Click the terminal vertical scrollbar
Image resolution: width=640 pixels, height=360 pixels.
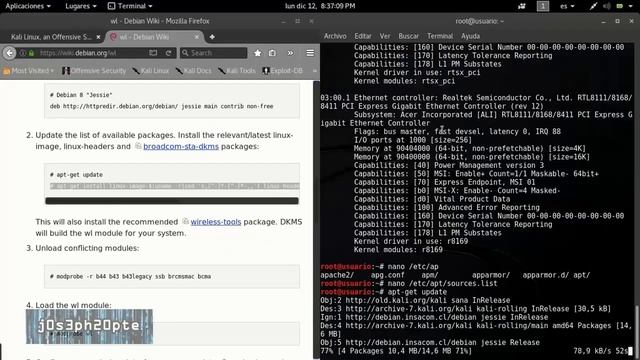(x=636, y=331)
